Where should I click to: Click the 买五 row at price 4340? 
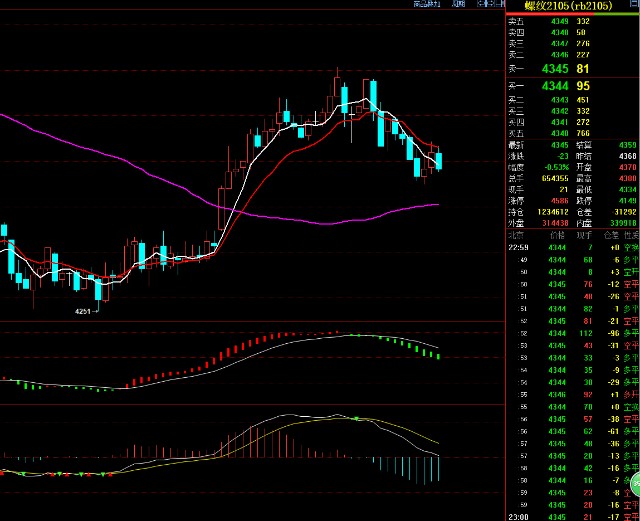[559, 133]
